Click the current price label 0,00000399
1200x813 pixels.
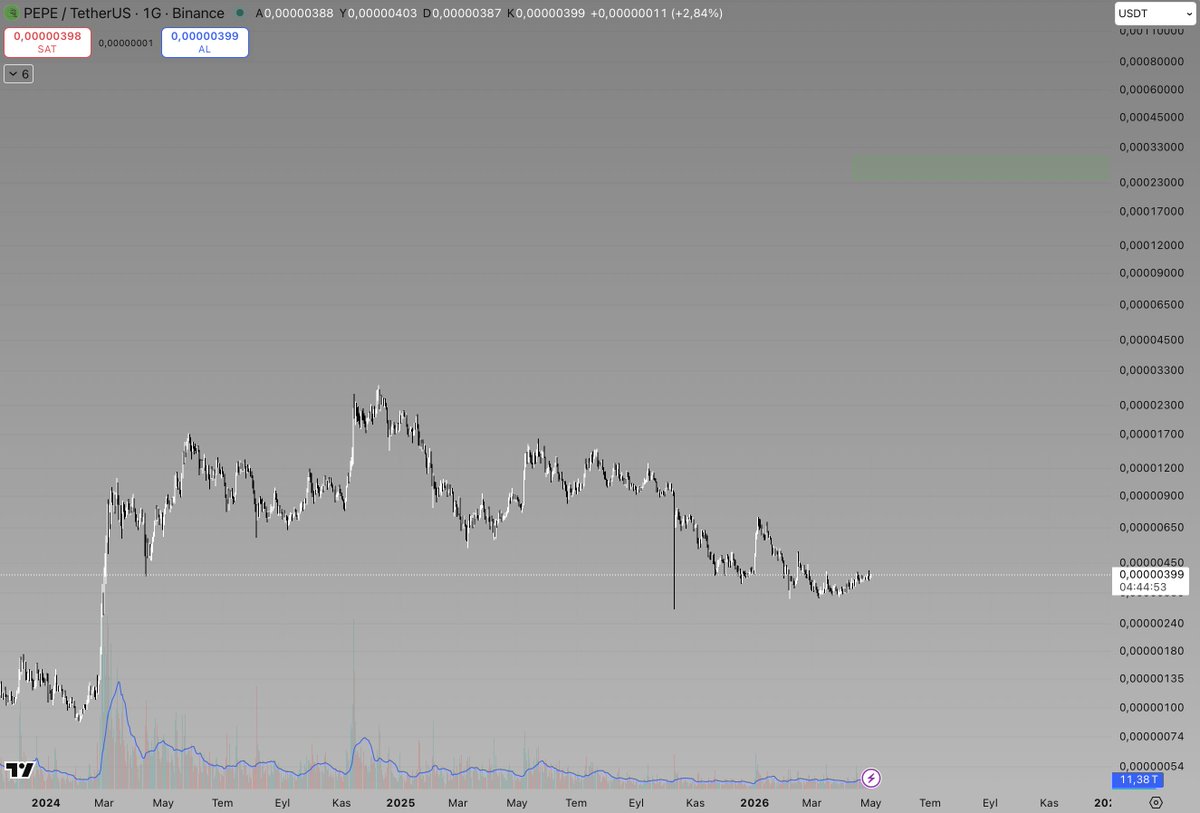(1152, 574)
